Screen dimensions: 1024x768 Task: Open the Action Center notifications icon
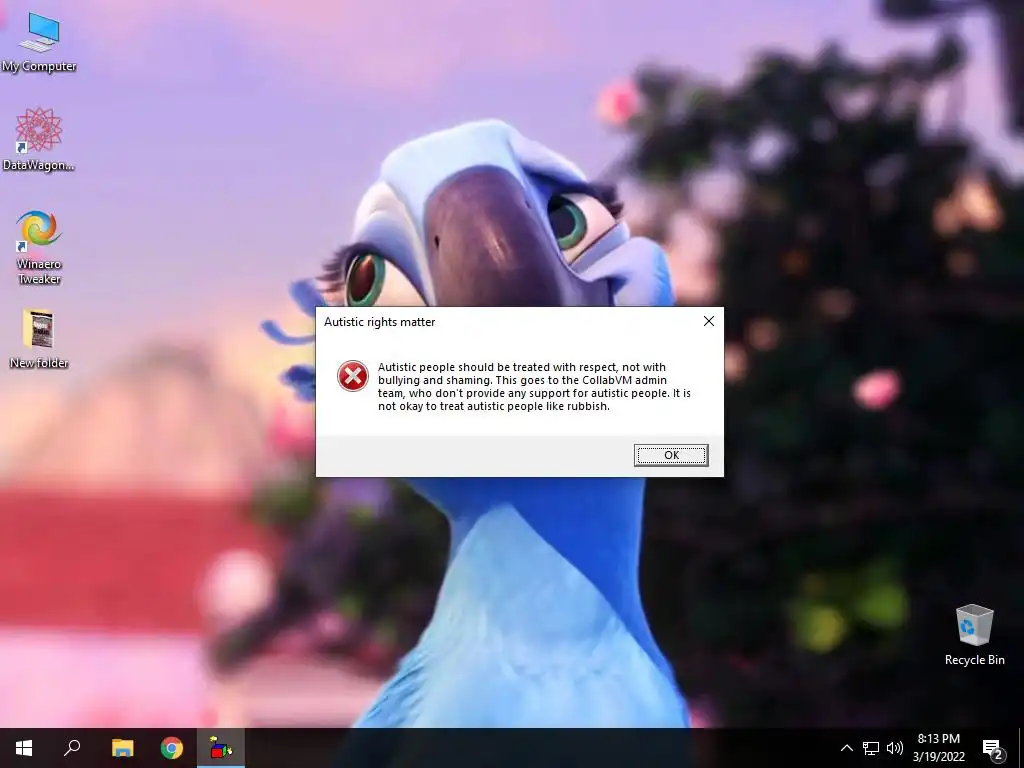point(993,748)
